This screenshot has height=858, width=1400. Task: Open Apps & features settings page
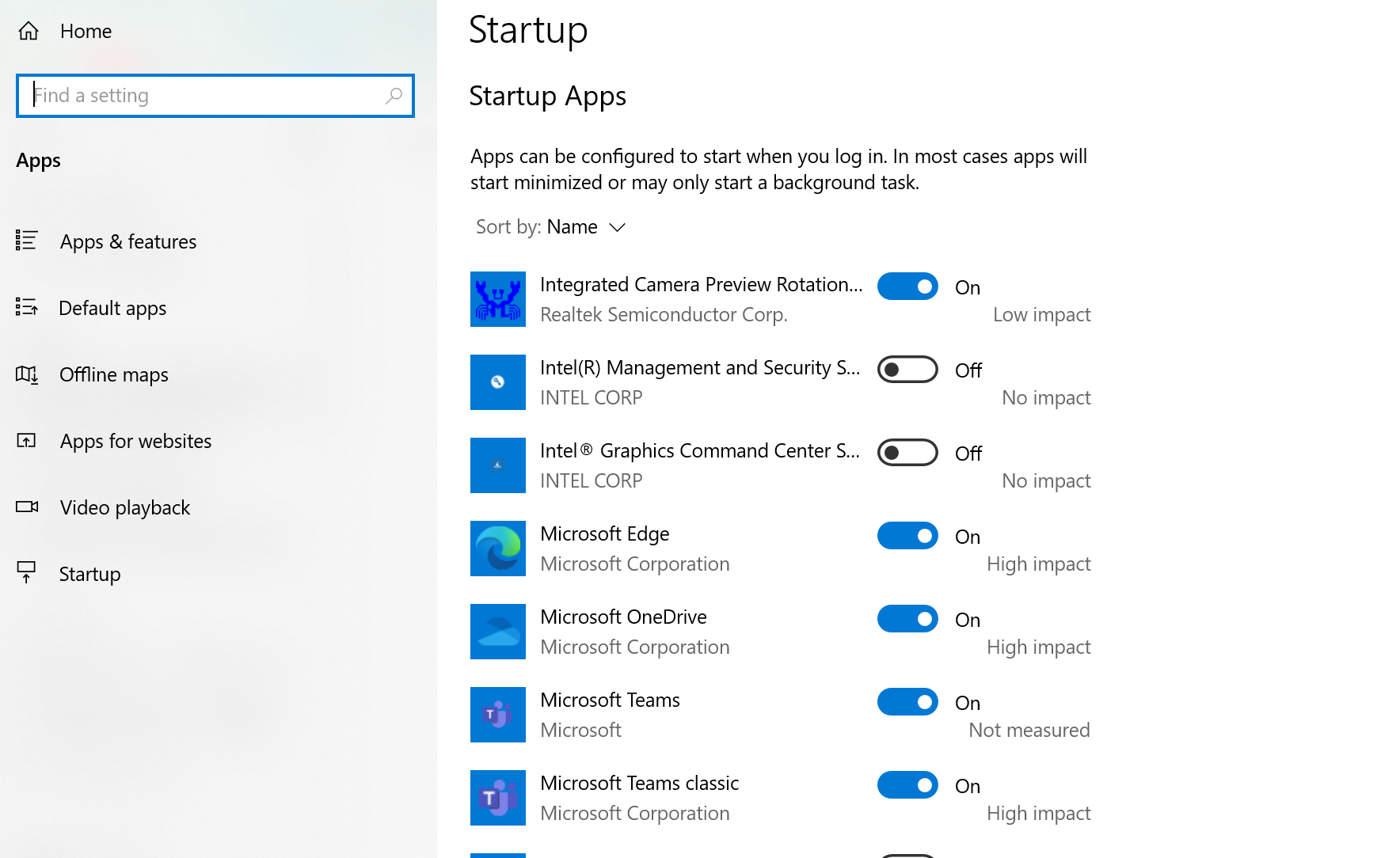[127, 241]
